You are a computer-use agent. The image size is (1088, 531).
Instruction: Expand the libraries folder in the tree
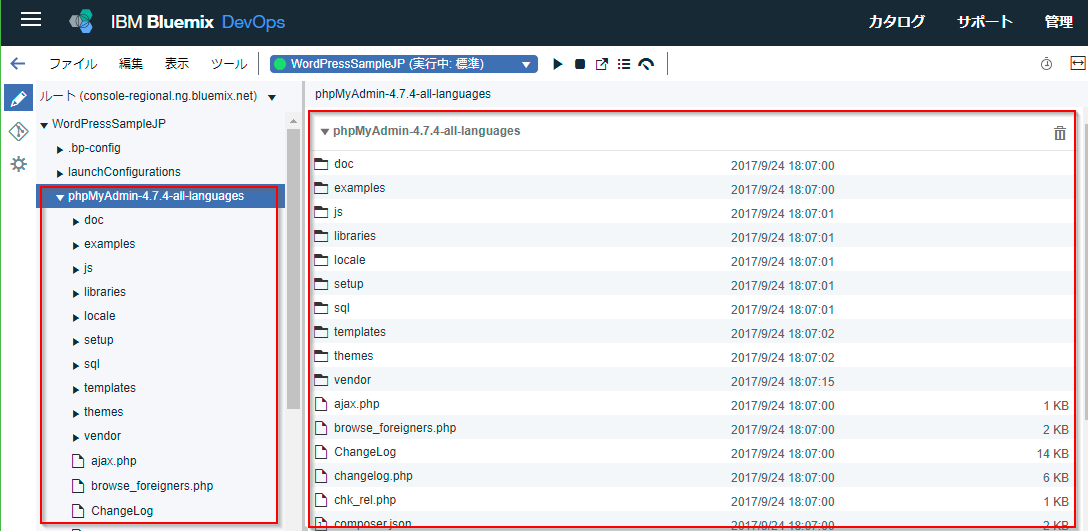(x=76, y=293)
